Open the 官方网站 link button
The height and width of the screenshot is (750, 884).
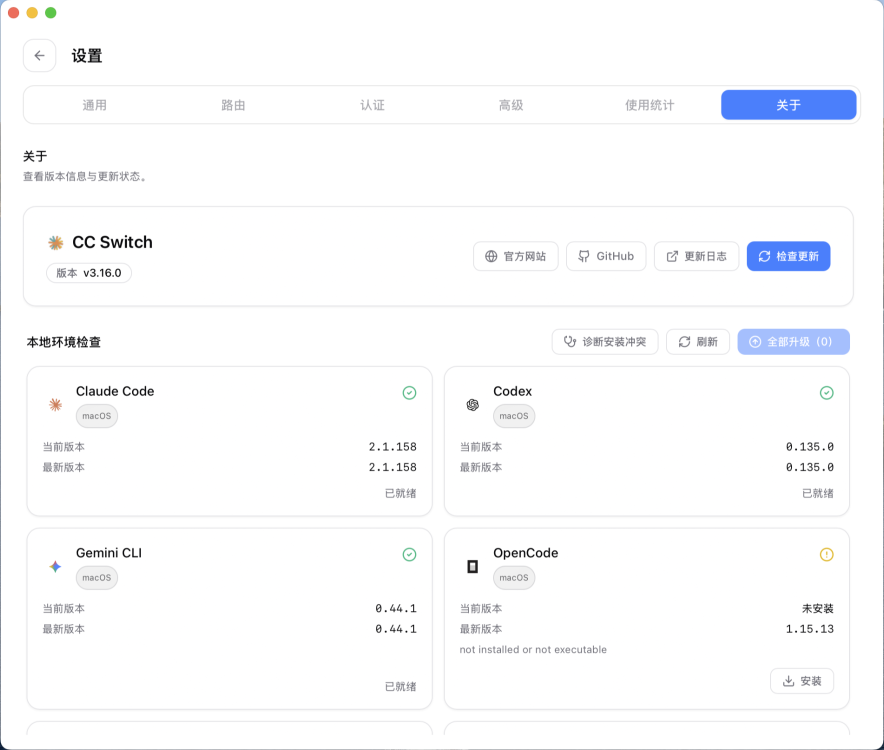516,256
